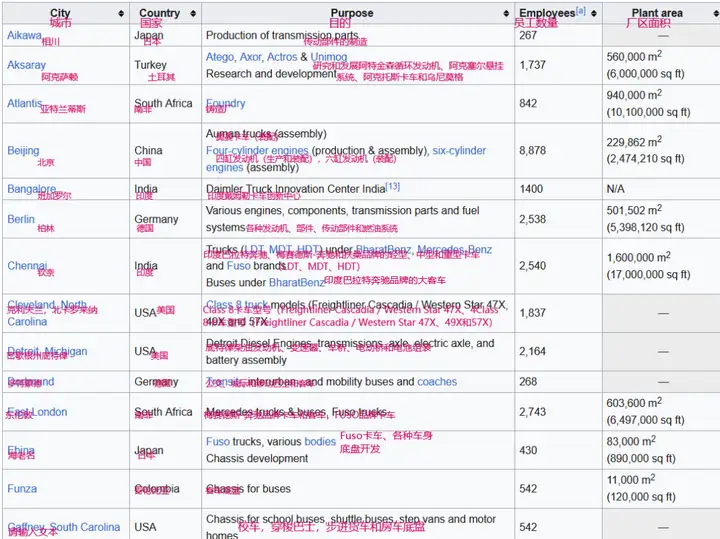The image size is (720, 539).
Task: Open the Detroit, Michigan link
Action: coord(47,351)
